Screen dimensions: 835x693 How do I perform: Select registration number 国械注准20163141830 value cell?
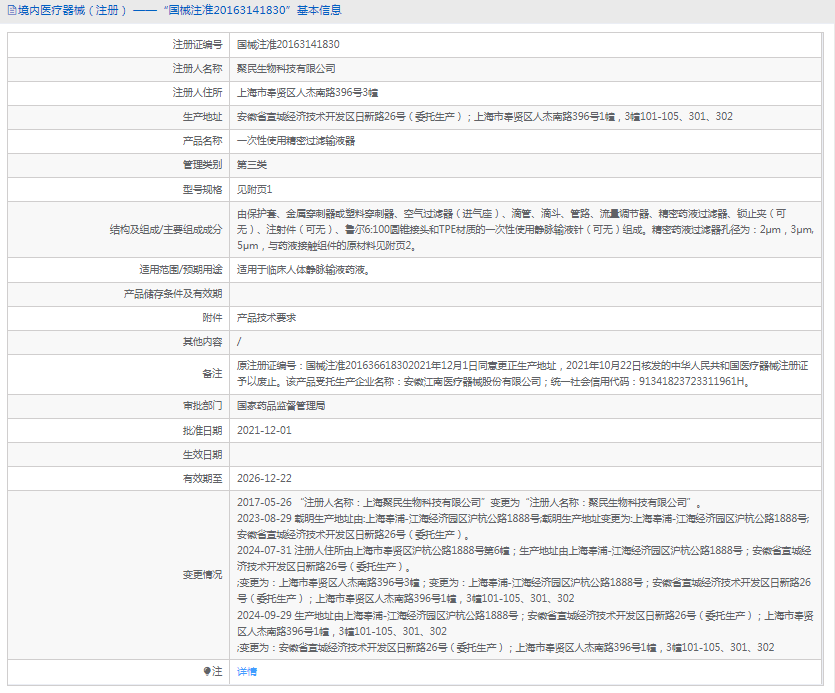click(x=288, y=44)
